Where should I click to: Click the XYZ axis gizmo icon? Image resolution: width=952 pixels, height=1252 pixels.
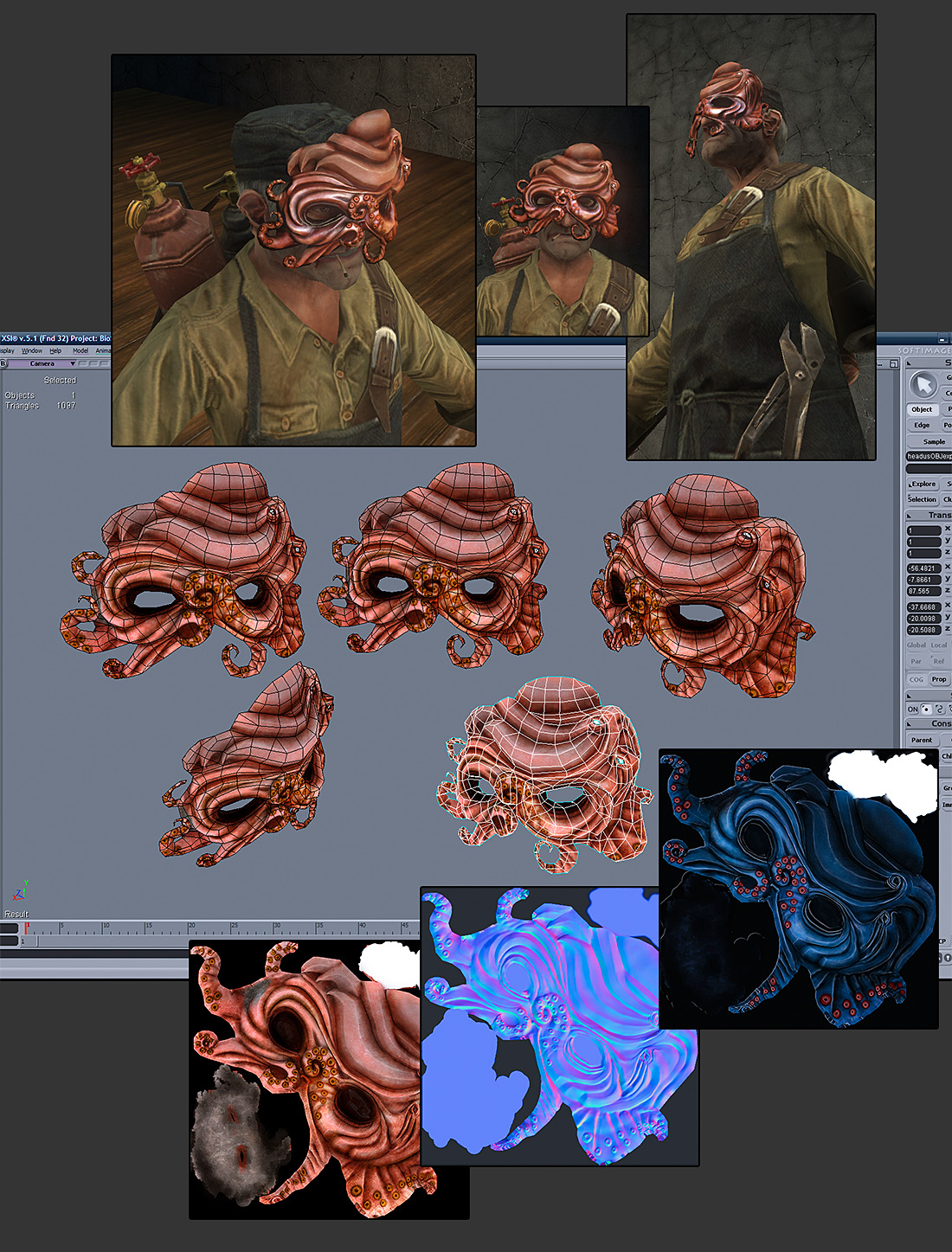point(21,889)
